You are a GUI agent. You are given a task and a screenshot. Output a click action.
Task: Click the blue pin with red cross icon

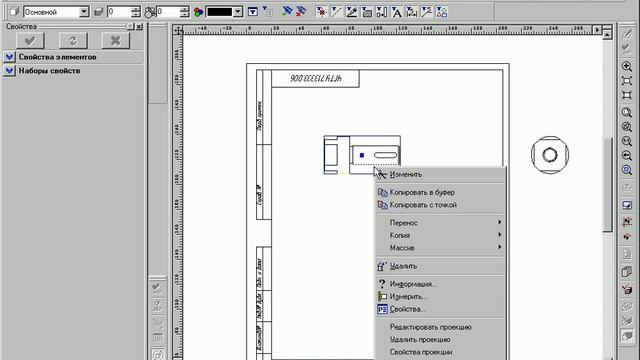(x=301, y=11)
